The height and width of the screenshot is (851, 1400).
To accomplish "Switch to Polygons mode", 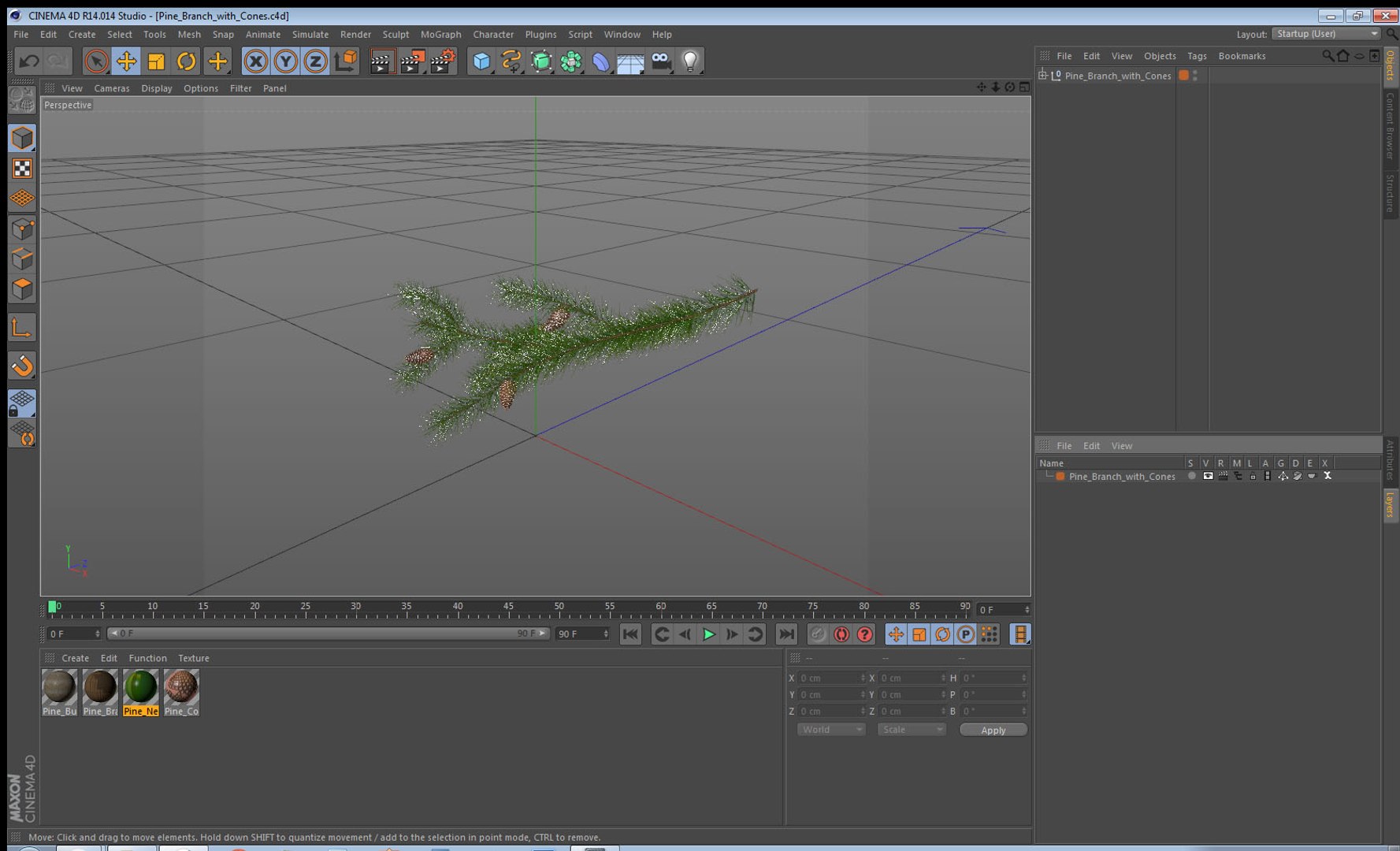I will point(22,289).
